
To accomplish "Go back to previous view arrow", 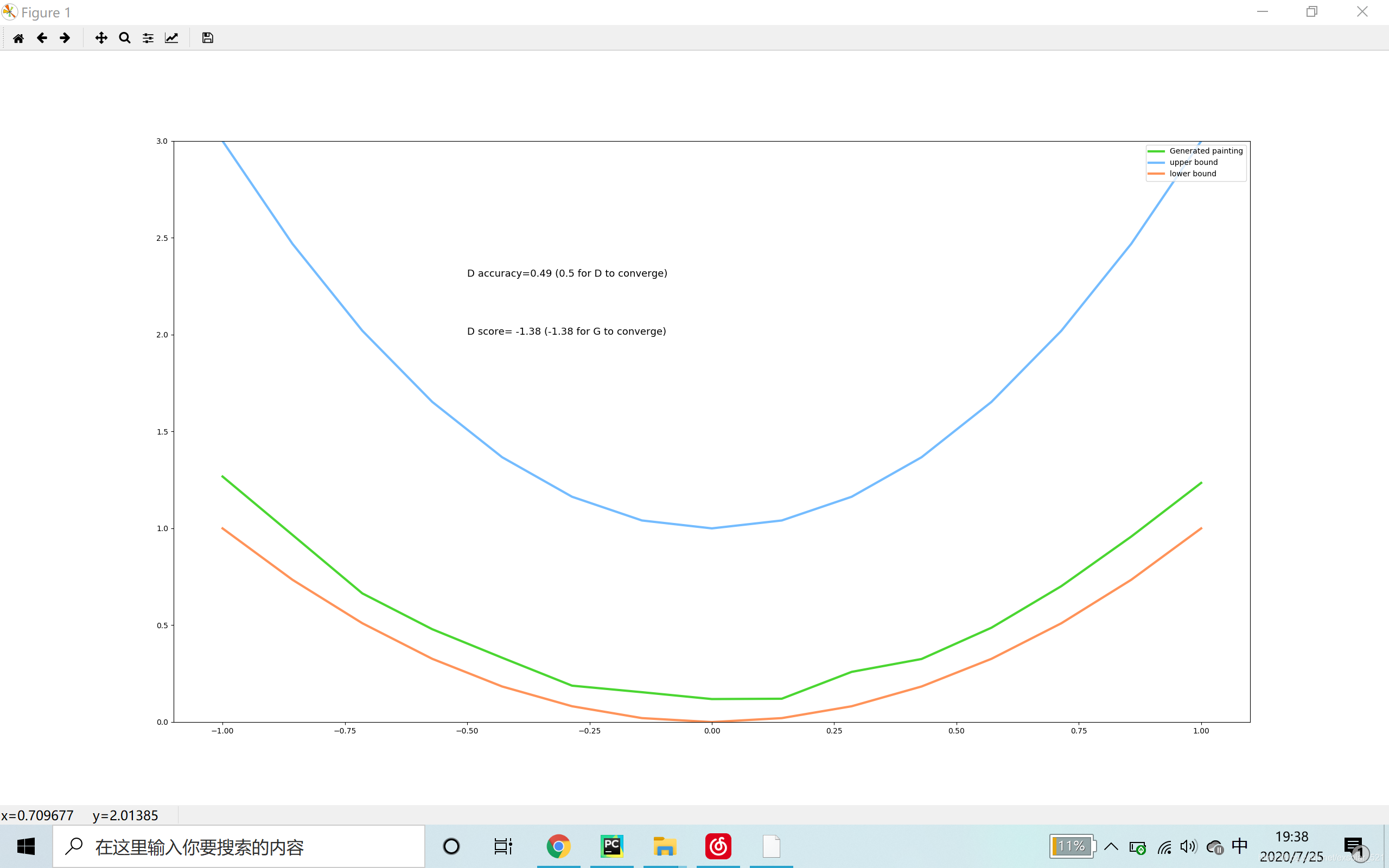I will click(42, 38).
